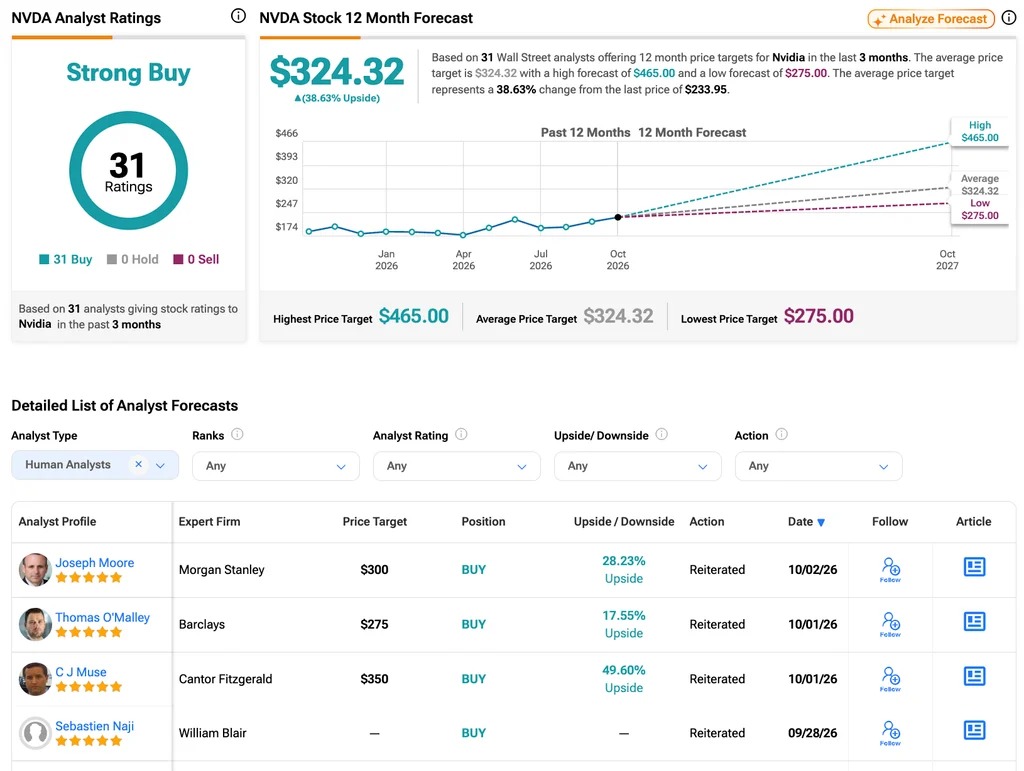Follow analyst Thomas O'Malley
Image resolution: width=1024 pixels, height=771 pixels.
click(891, 624)
